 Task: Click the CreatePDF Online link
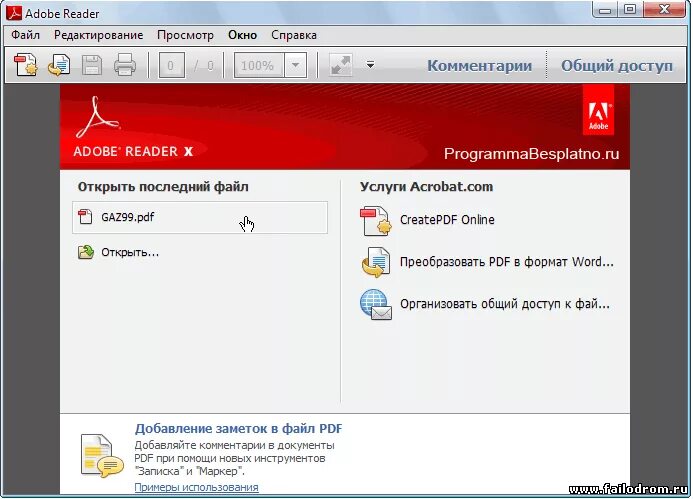(x=447, y=220)
